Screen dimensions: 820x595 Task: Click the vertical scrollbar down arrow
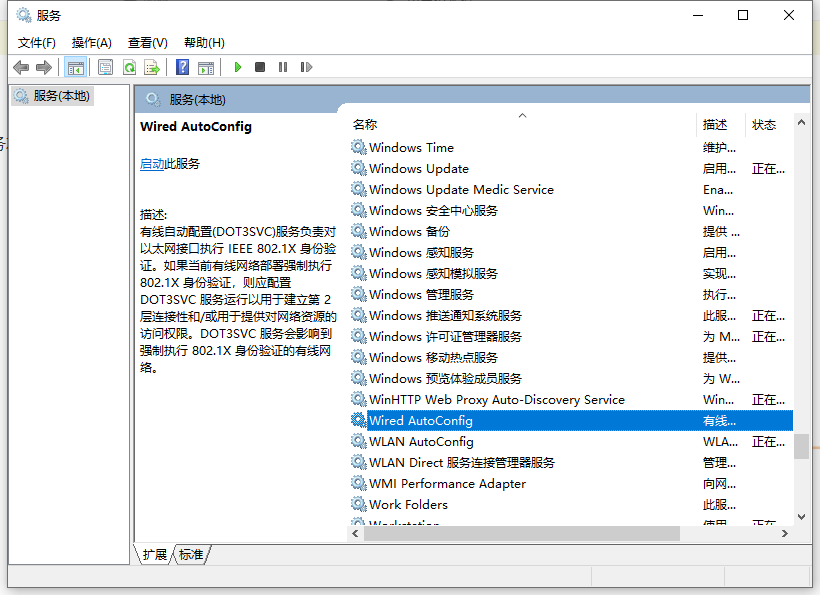[801, 517]
